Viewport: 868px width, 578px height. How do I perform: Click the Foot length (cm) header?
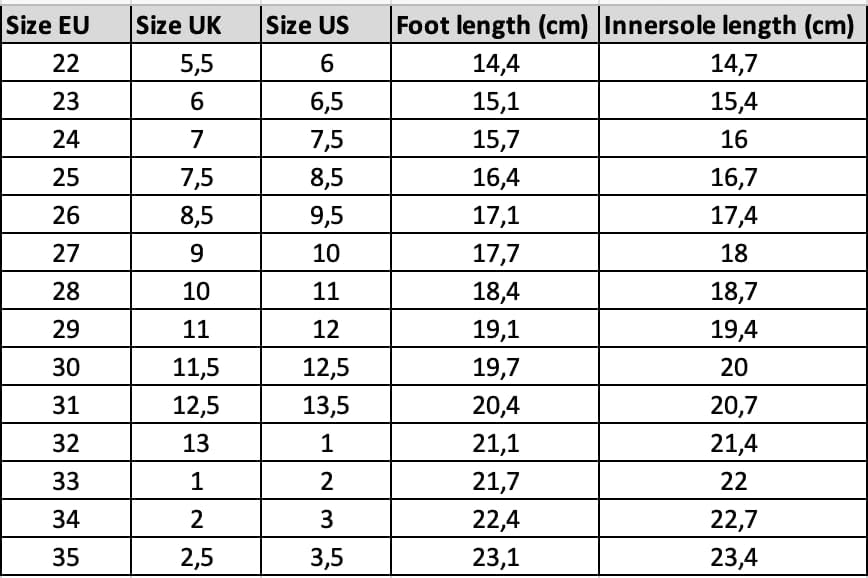pos(495,24)
